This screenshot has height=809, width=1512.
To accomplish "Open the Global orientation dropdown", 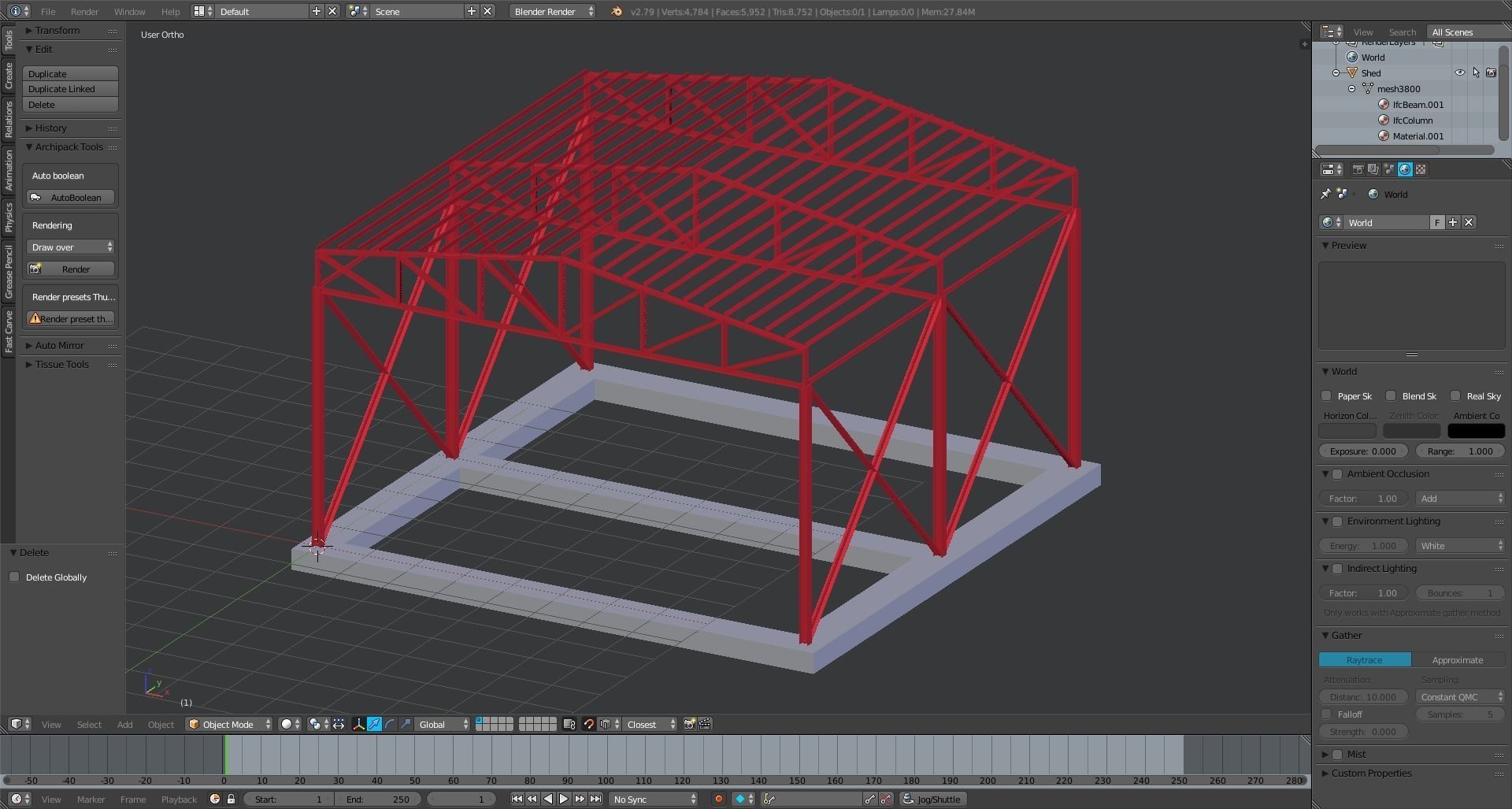I will point(443,724).
